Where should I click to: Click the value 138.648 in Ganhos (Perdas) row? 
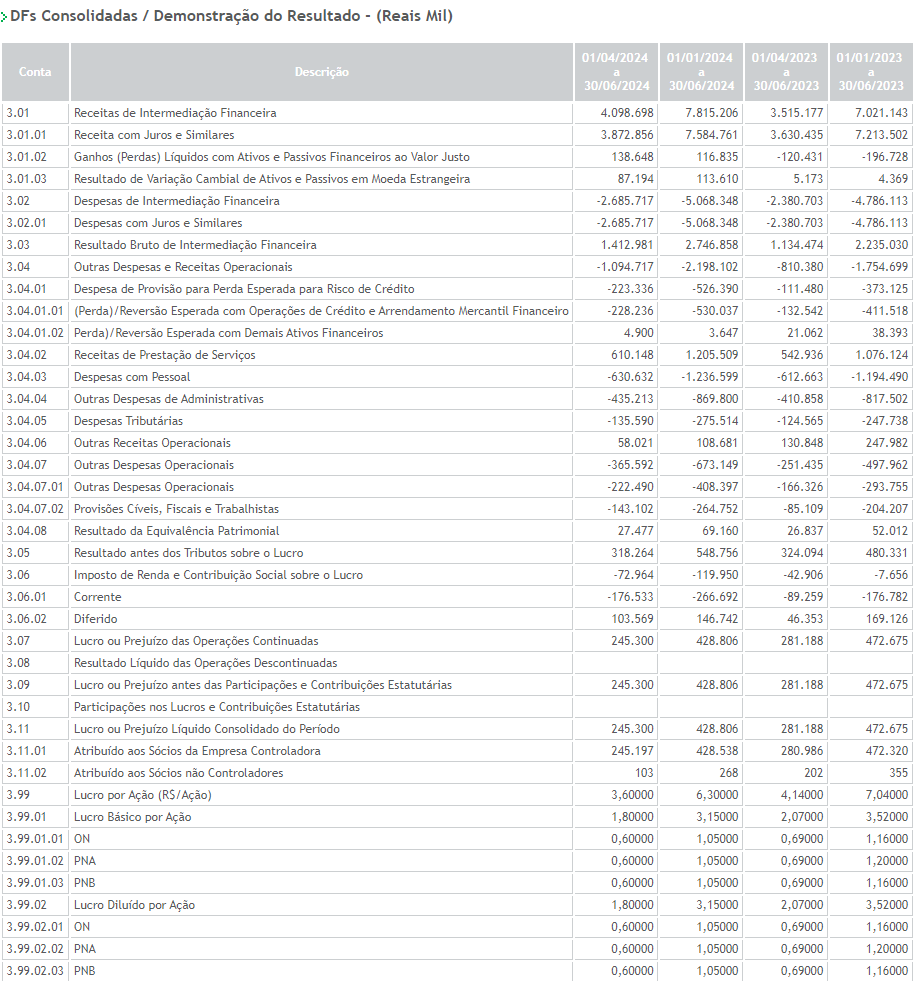point(632,157)
